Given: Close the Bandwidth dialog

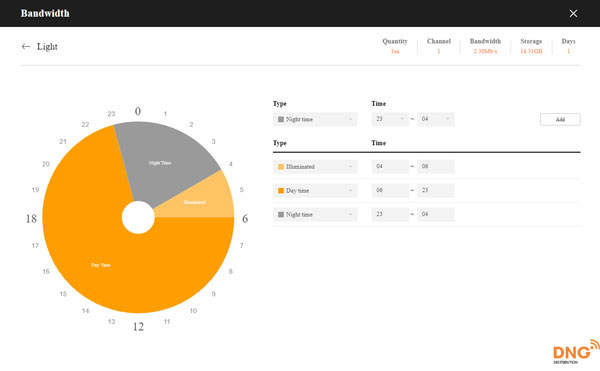Looking at the screenshot, I should coord(573,13).
